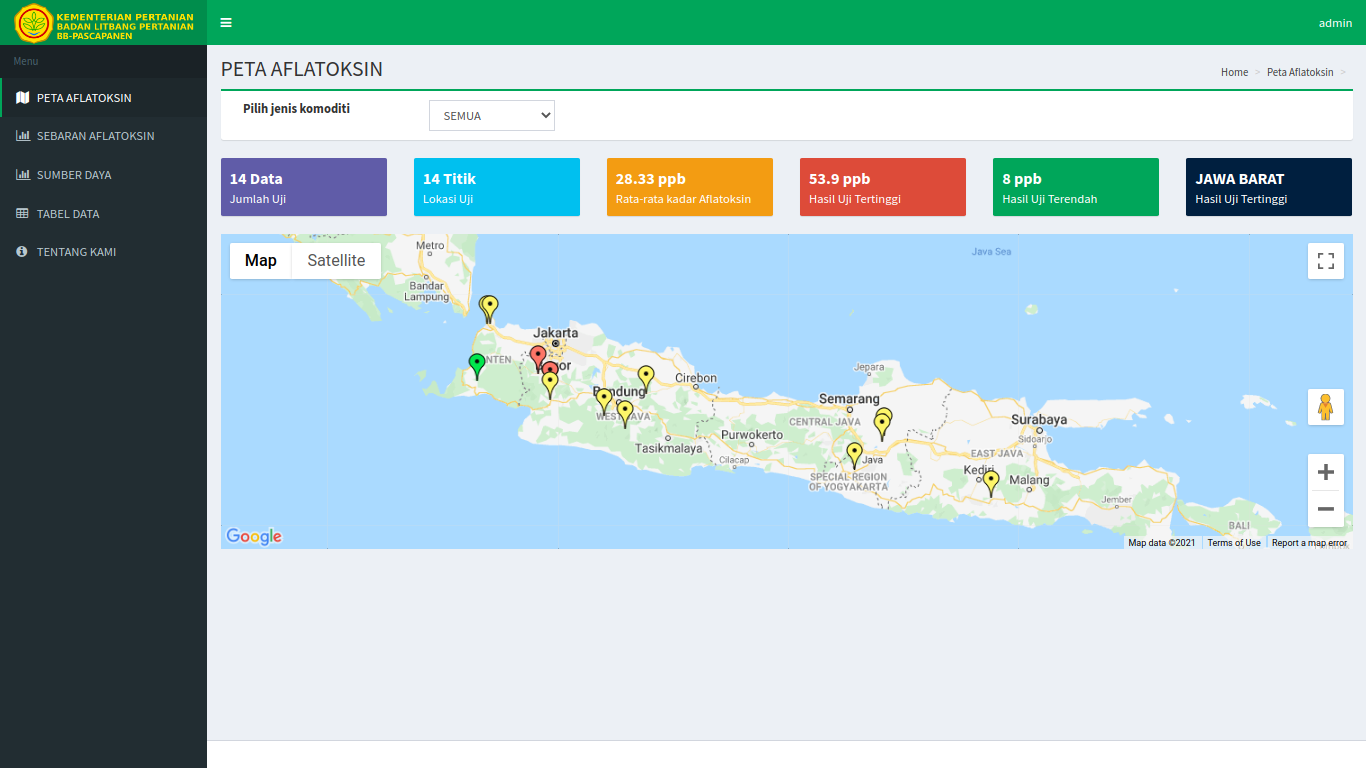Open the Sumber Daya menu item

(104, 175)
